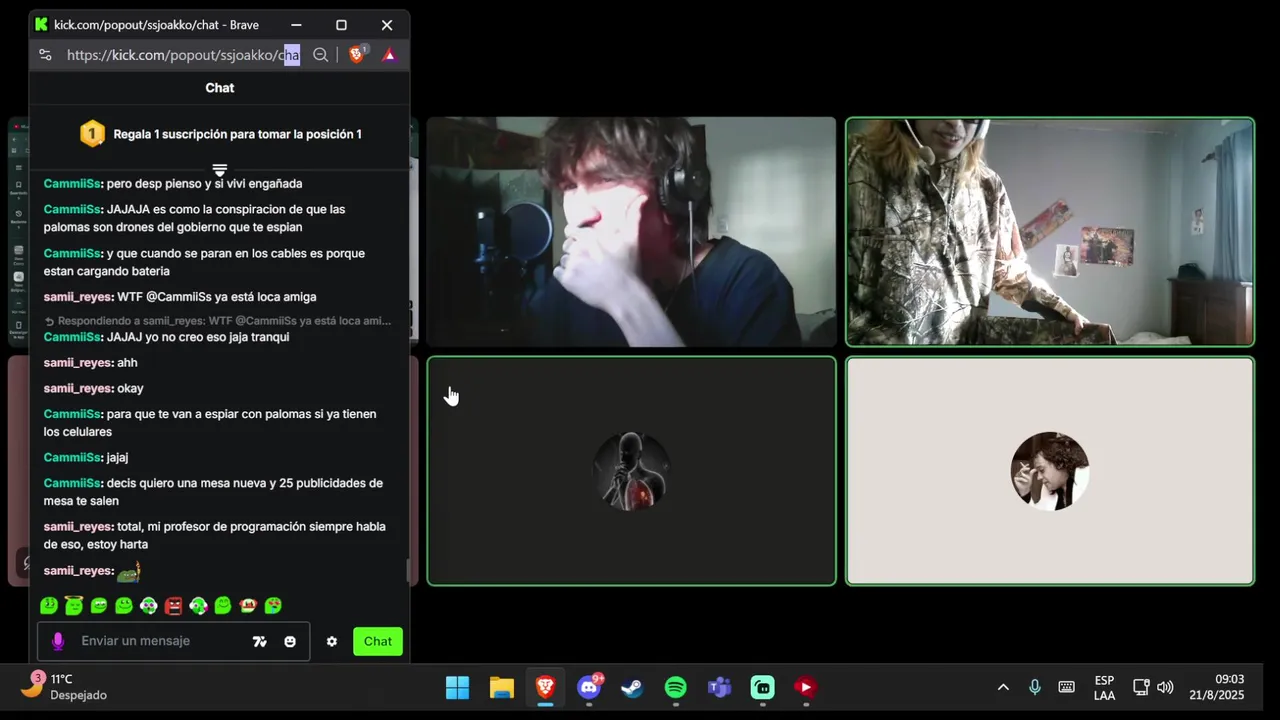The height and width of the screenshot is (720, 1280).
Task: Click the purple microphone icon in message box
Action: [x=58, y=641]
